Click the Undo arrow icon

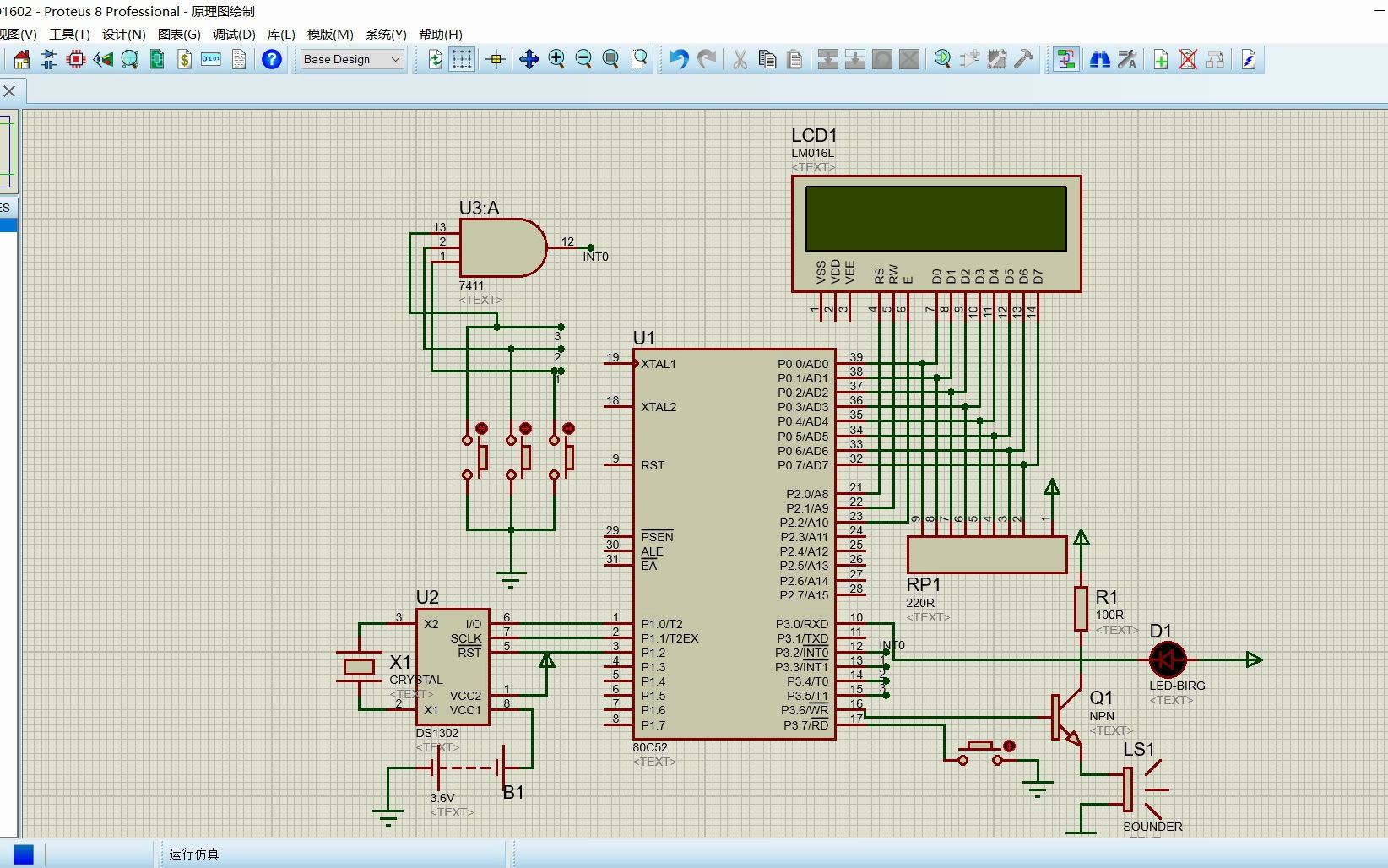tap(679, 59)
